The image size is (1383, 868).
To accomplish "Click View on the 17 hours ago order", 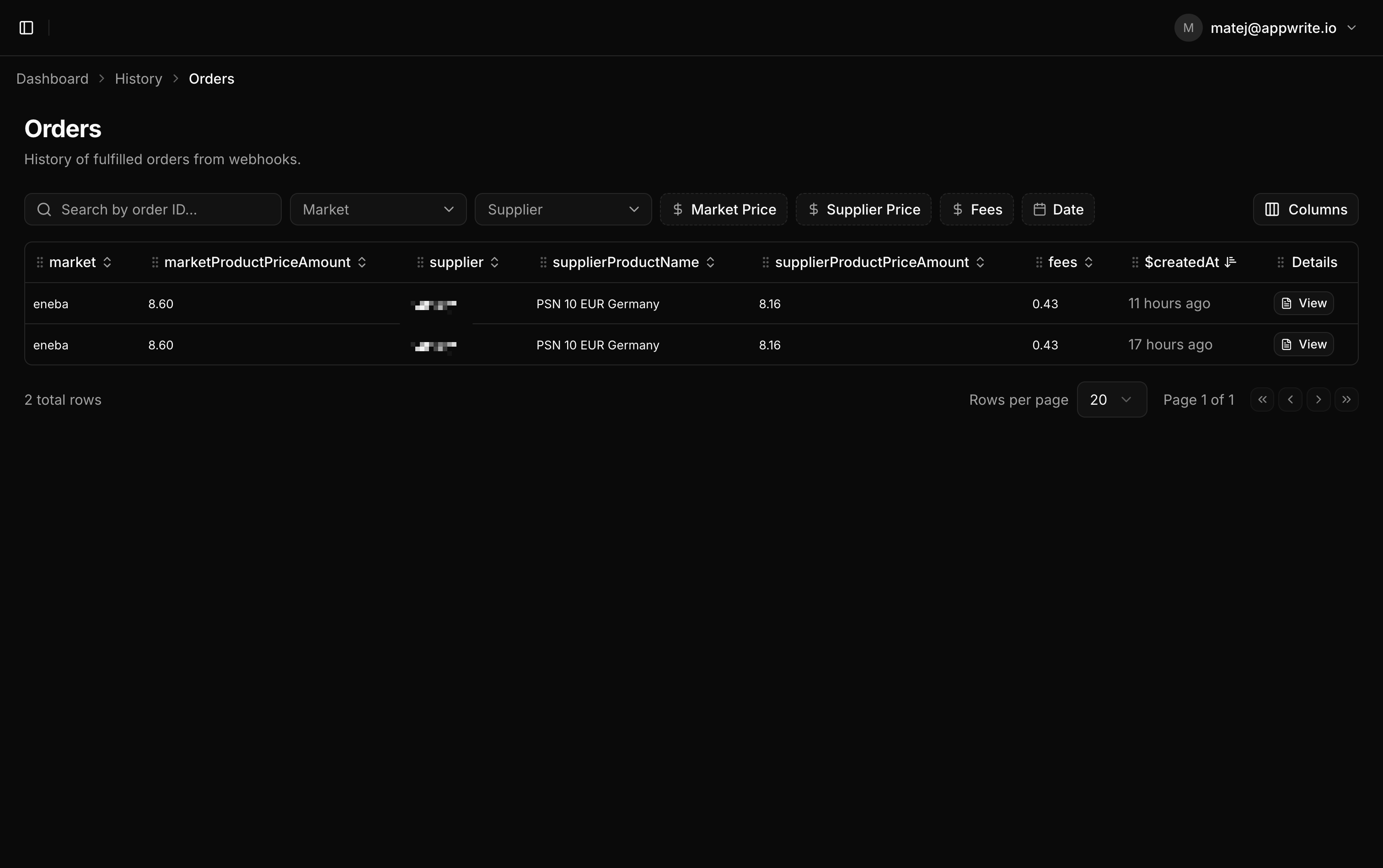I will pyautogui.click(x=1303, y=344).
